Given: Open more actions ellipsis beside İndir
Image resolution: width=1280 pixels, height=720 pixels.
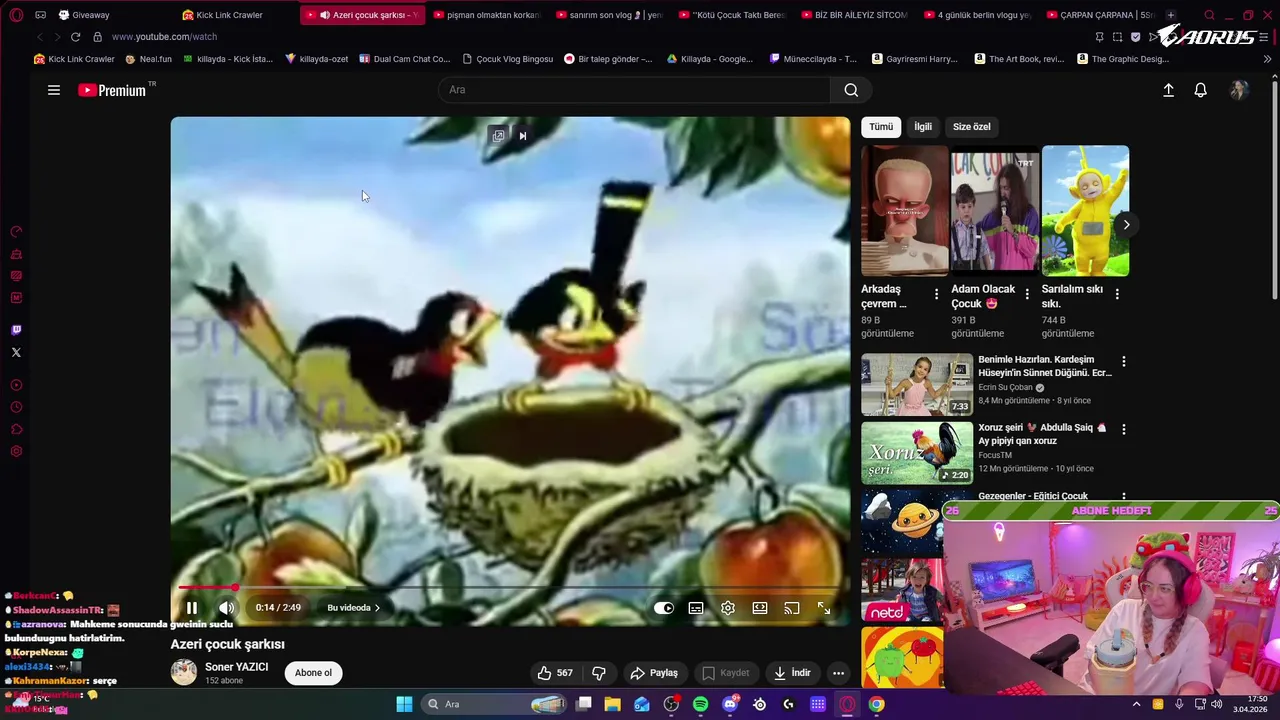Looking at the screenshot, I should click(x=838, y=673).
